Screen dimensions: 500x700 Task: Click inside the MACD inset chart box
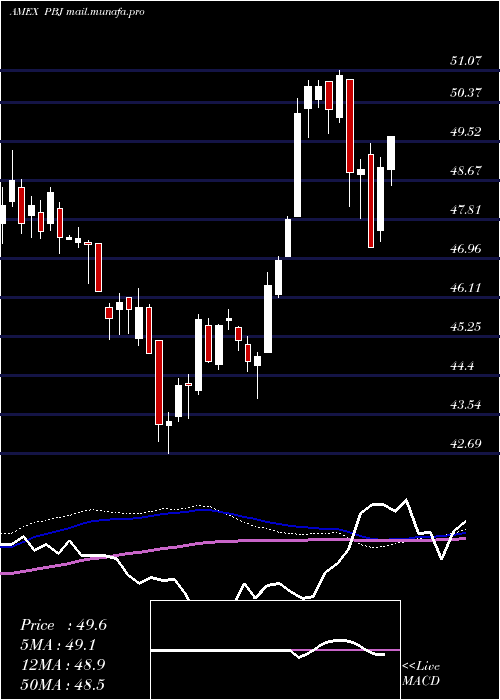(x=275, y=650)
